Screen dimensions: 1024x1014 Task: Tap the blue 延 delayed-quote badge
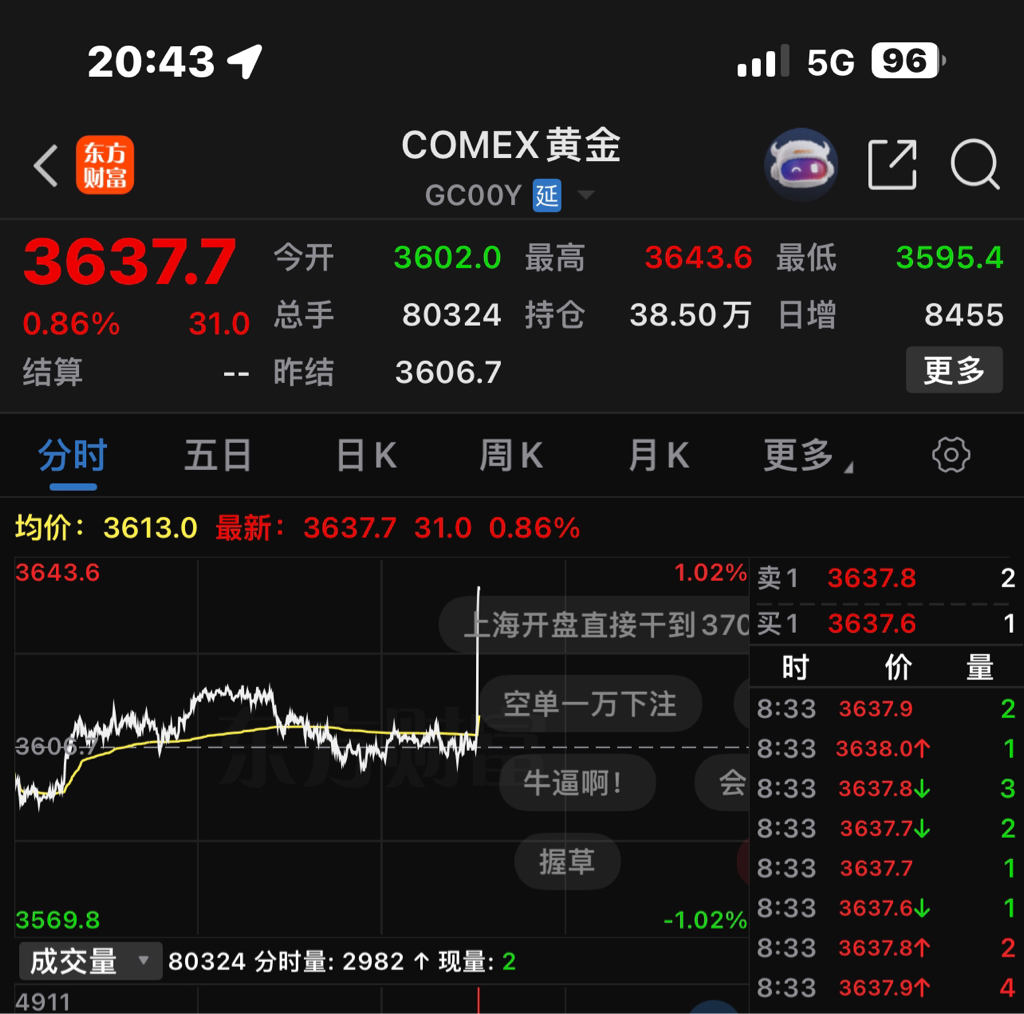[x=547, y=195]
